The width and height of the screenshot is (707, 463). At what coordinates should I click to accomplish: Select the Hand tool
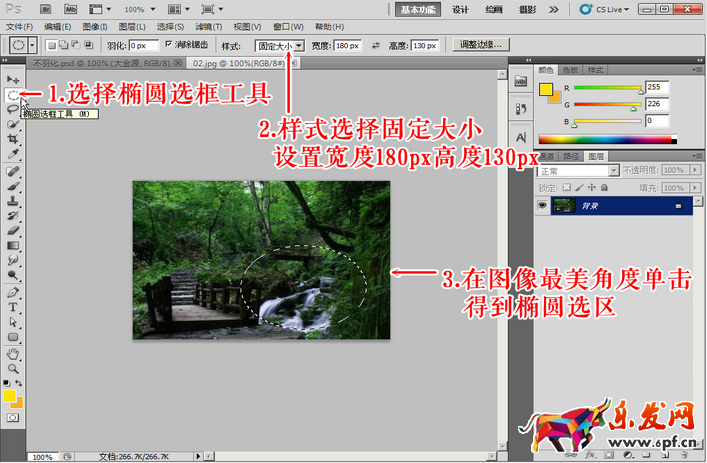coord(13,354)
